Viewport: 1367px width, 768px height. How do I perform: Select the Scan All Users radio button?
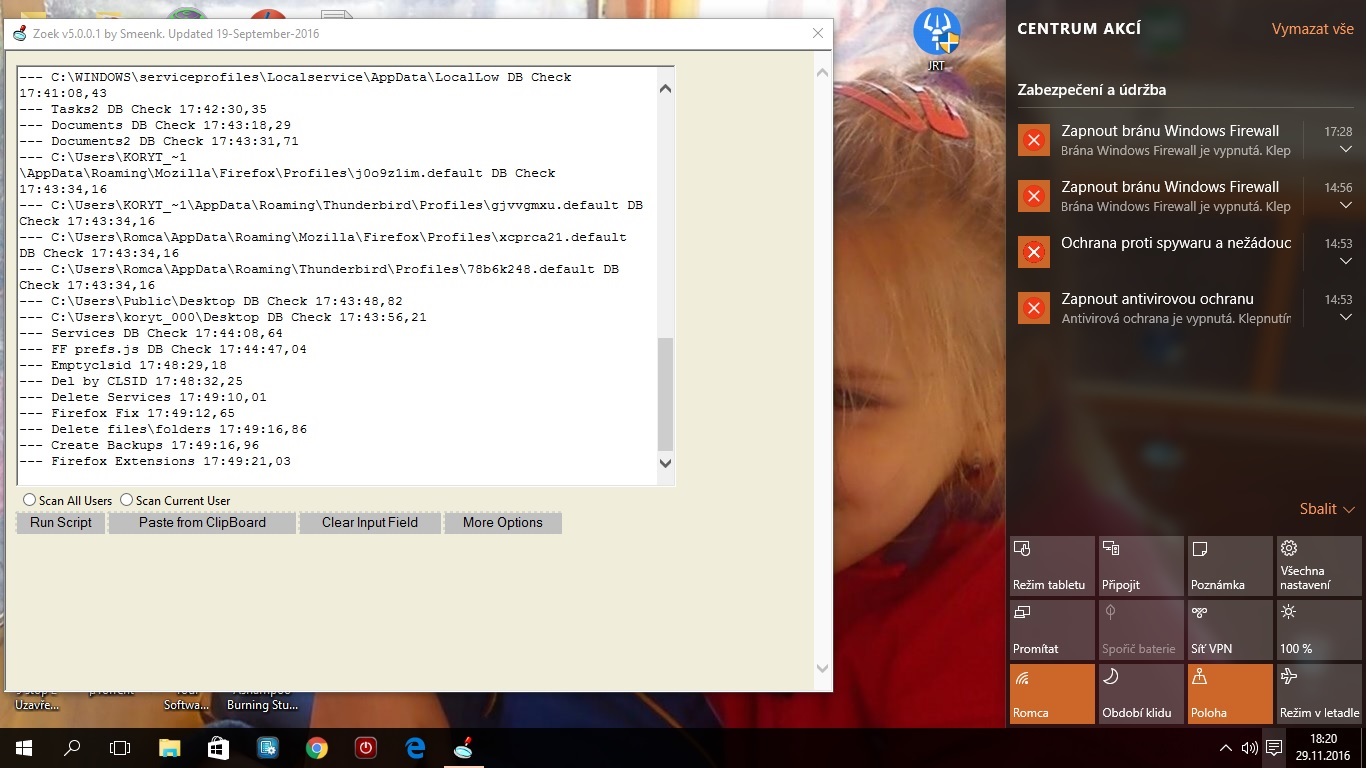(30, 500)
